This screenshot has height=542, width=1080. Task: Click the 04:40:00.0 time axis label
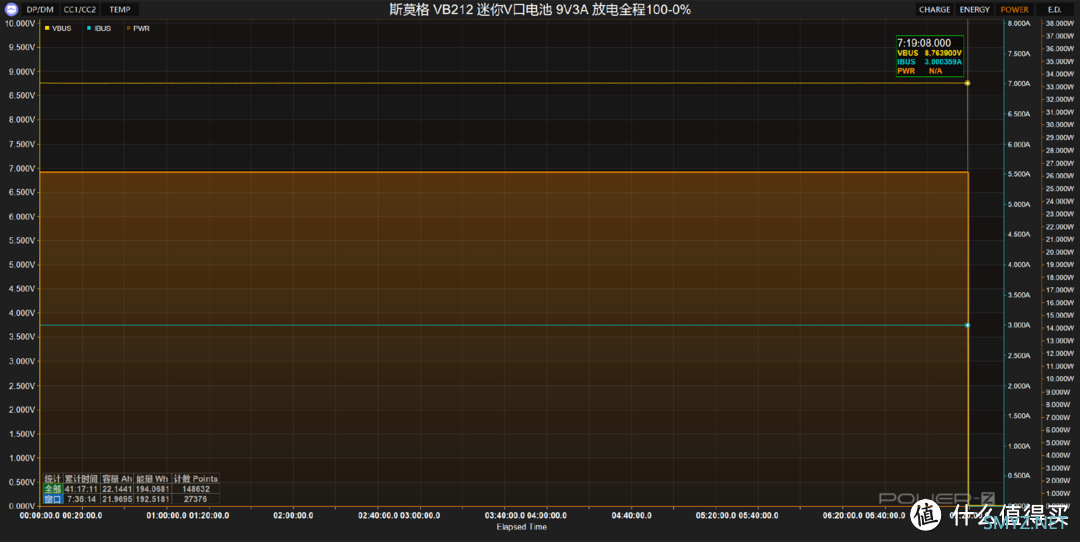tap(632, 515)
